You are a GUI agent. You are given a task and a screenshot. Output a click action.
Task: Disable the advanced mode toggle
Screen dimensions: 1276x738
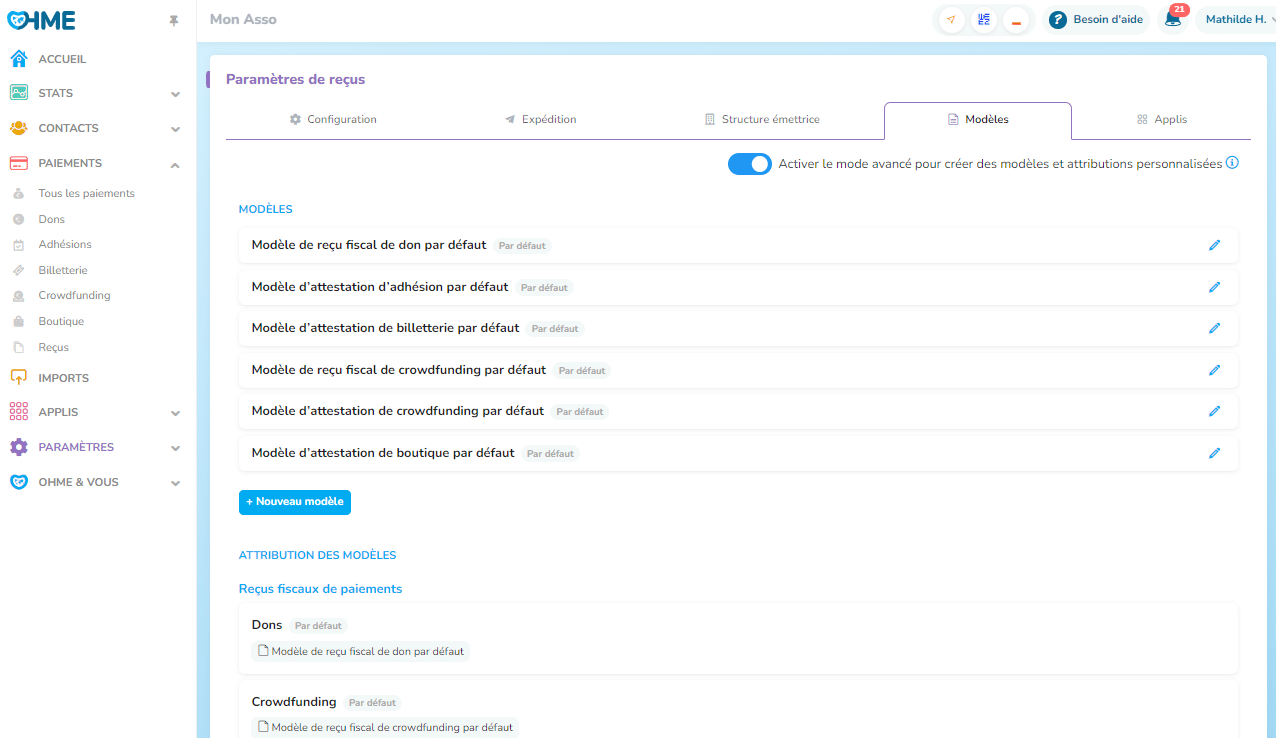tap(749, 164)
